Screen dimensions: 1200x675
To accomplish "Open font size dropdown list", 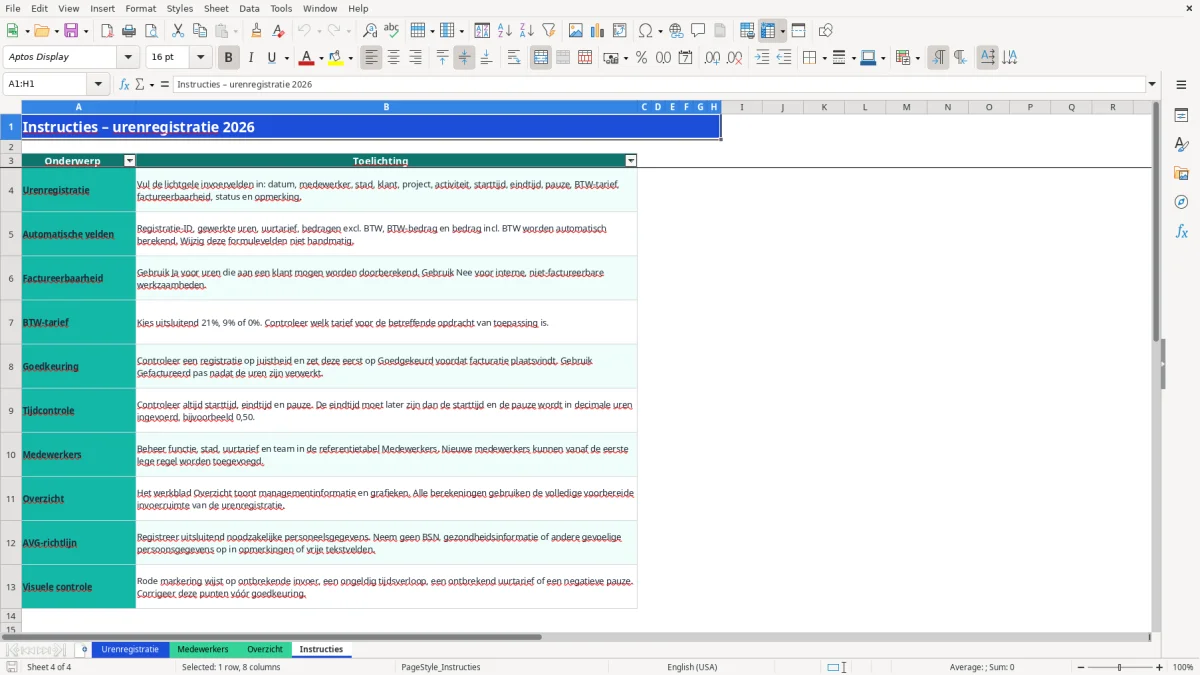I will pos(200,58).
